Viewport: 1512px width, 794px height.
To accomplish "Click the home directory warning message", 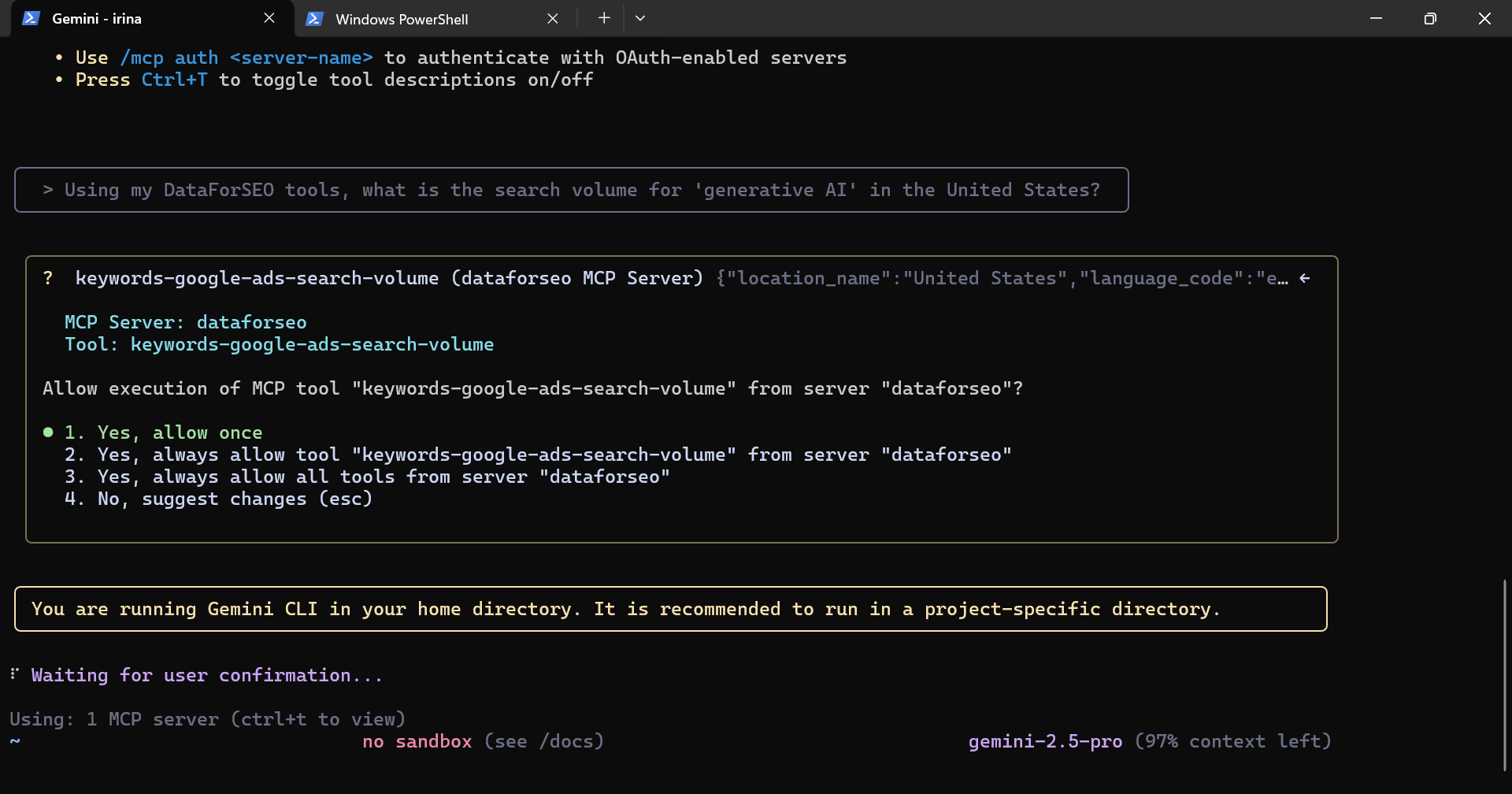I will coord(670,609).
